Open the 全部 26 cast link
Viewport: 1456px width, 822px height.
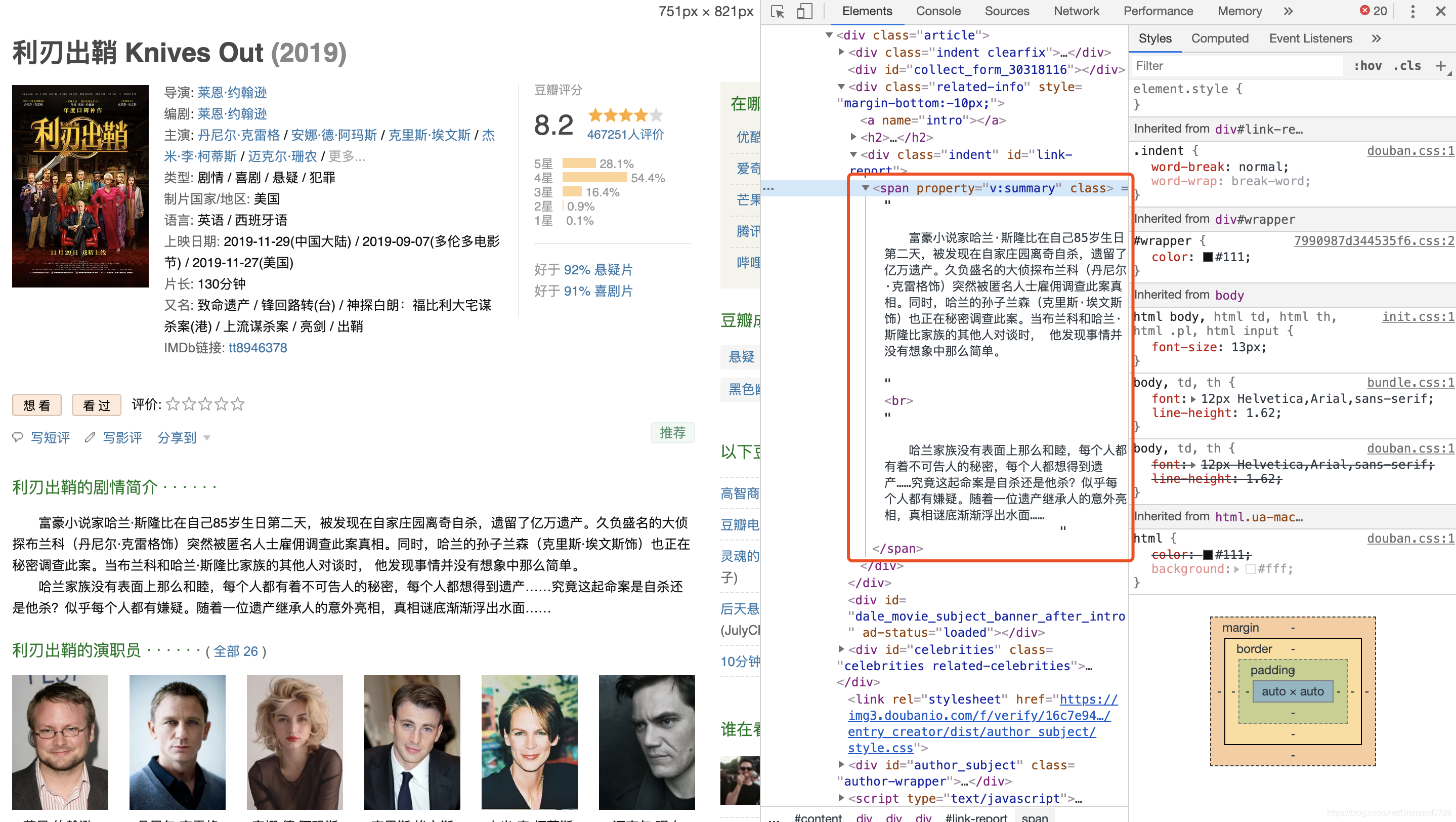(235, 651)
